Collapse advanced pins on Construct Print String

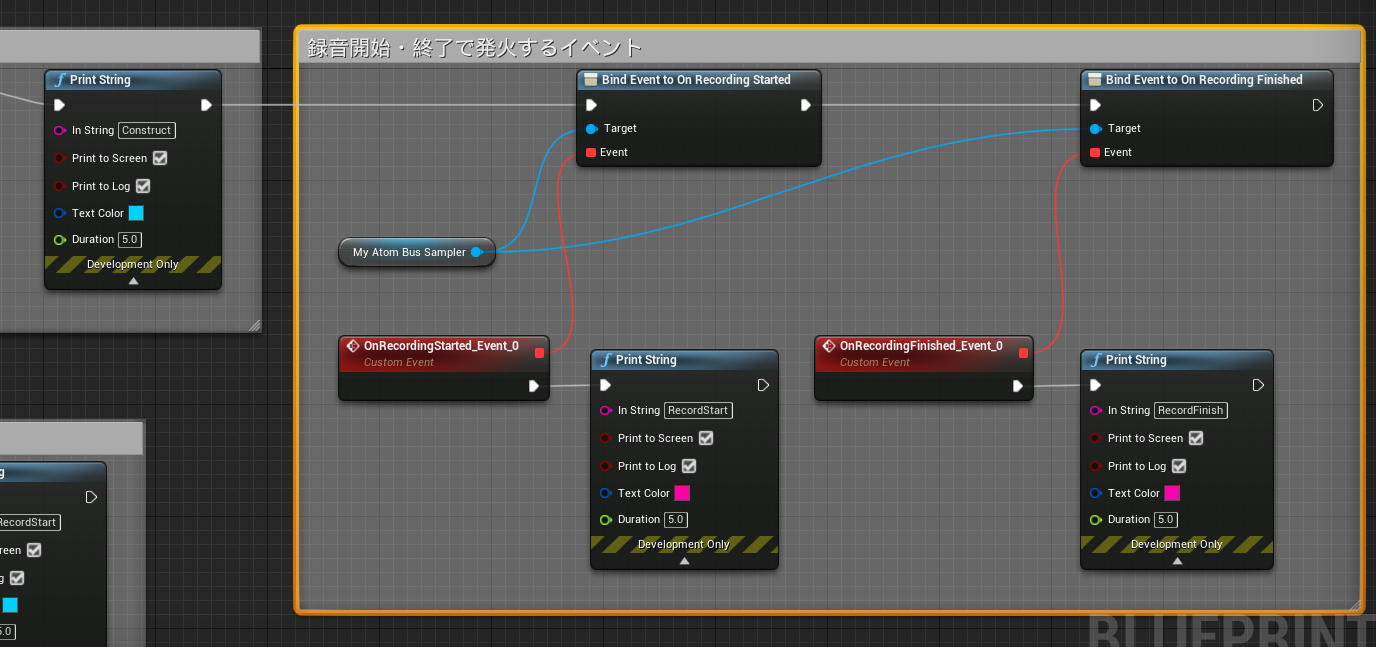[x=133, y=281]
